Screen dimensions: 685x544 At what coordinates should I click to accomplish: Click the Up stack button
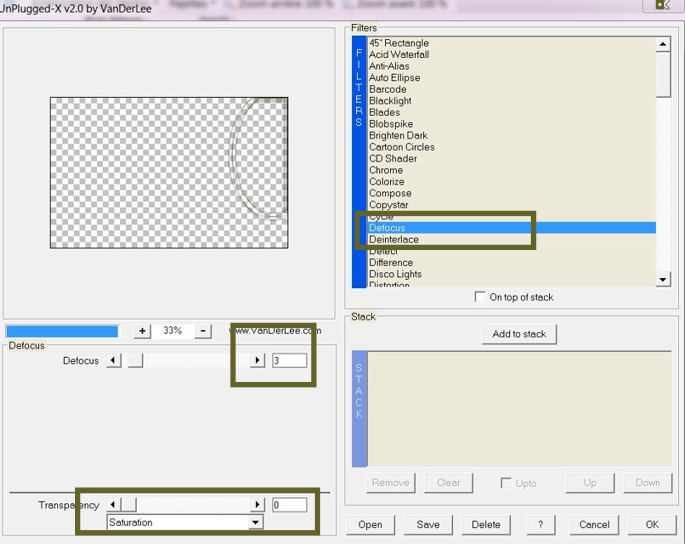point(590,483)
